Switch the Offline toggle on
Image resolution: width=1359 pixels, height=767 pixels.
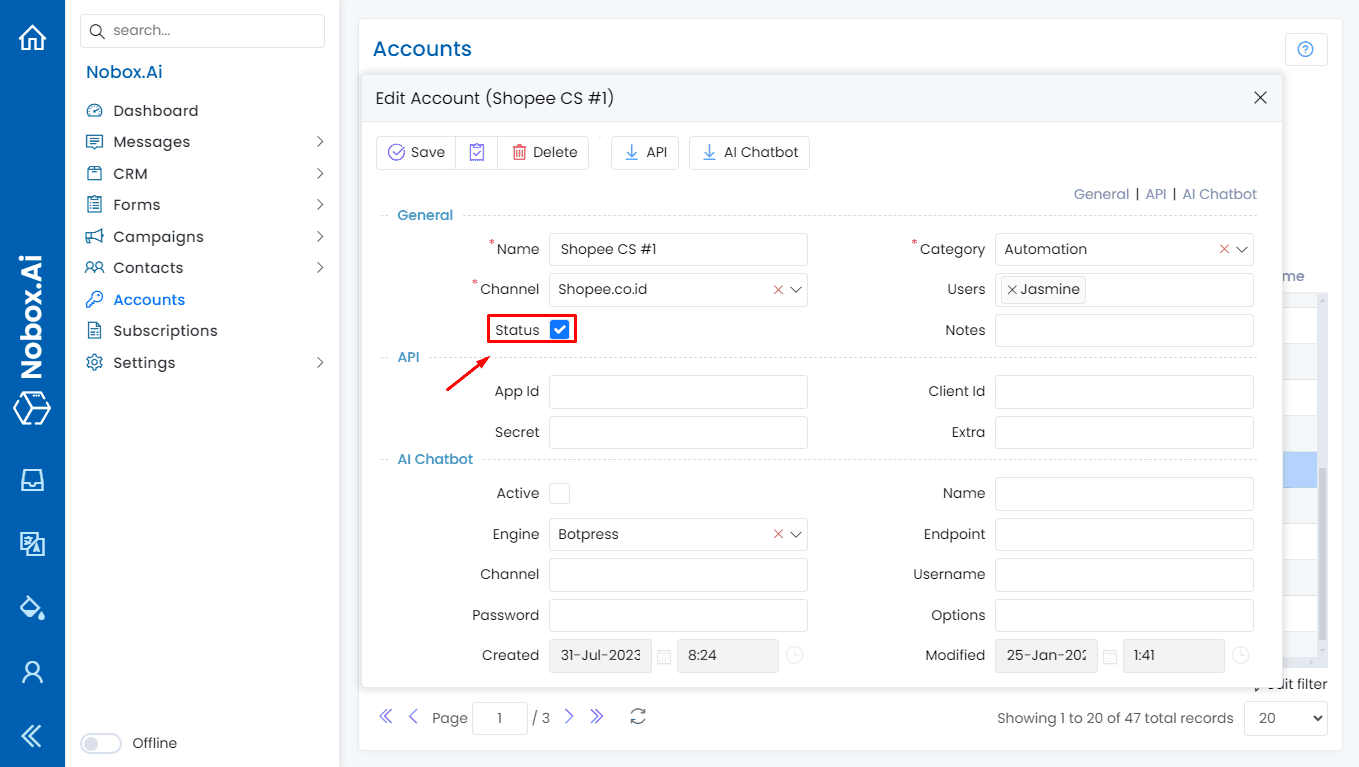tap(100, 743)
